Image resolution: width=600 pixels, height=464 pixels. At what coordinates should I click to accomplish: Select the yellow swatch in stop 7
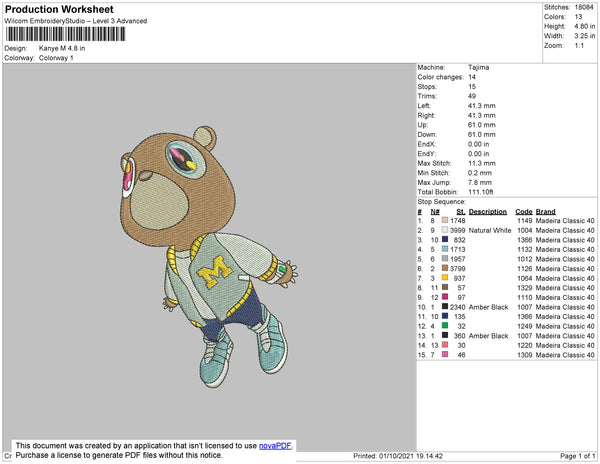(445, 278)
